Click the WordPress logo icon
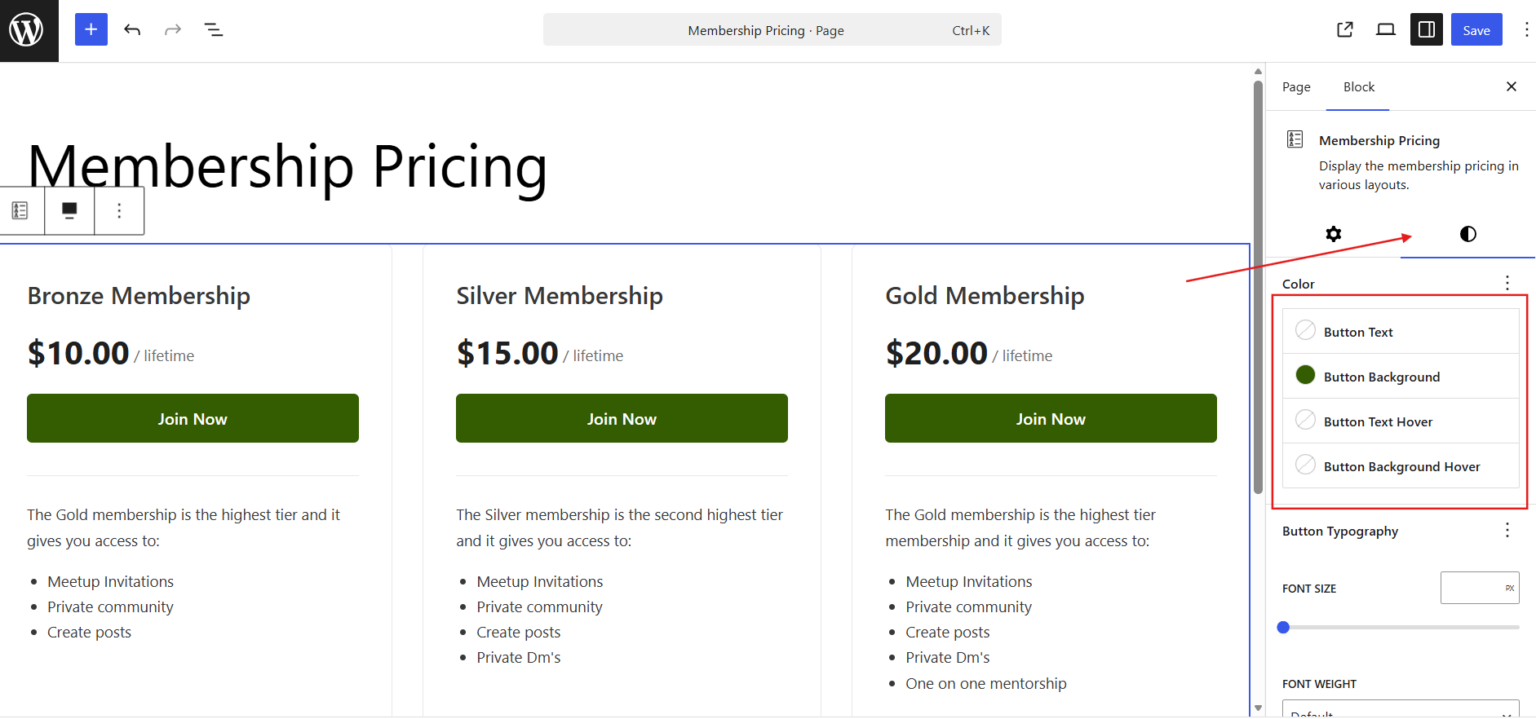 coord(29,30)
